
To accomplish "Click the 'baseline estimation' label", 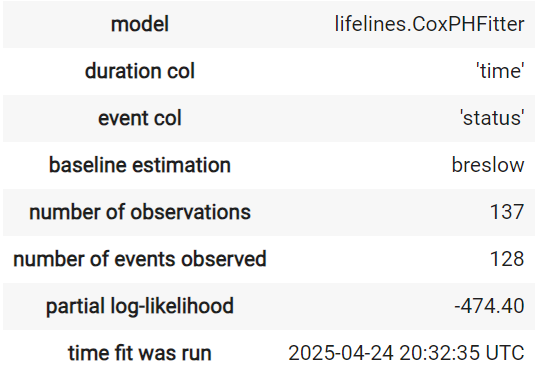I will (140, 165).
